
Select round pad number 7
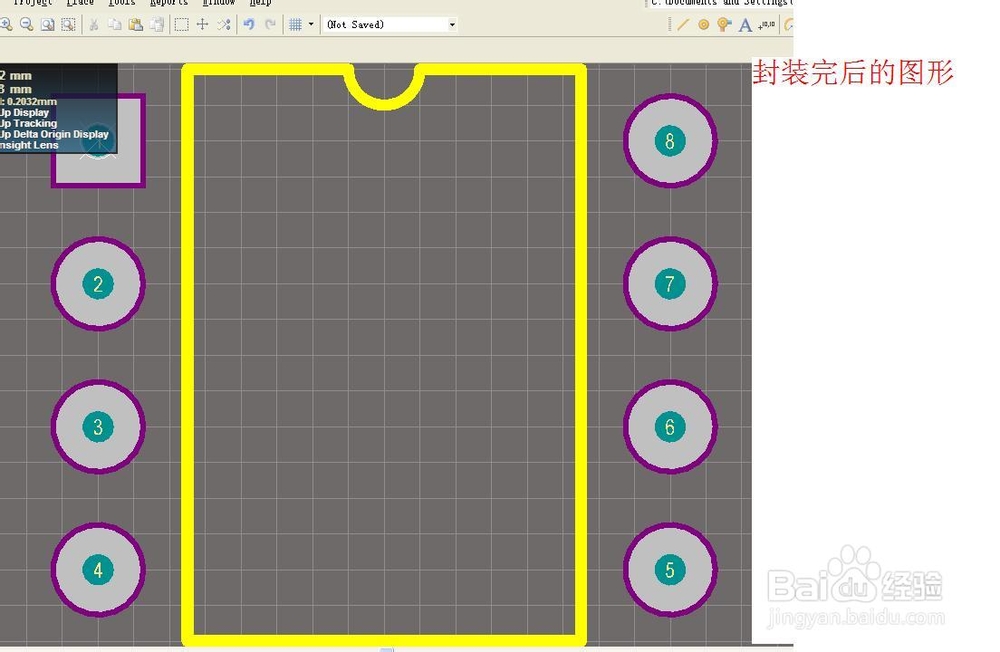coord(670,284)
